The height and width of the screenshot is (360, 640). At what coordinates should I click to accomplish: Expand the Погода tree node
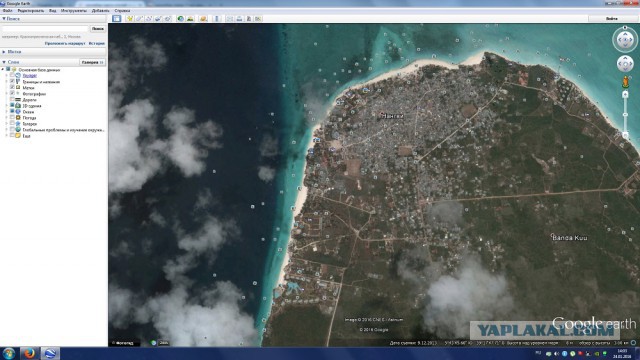point(7,118)
